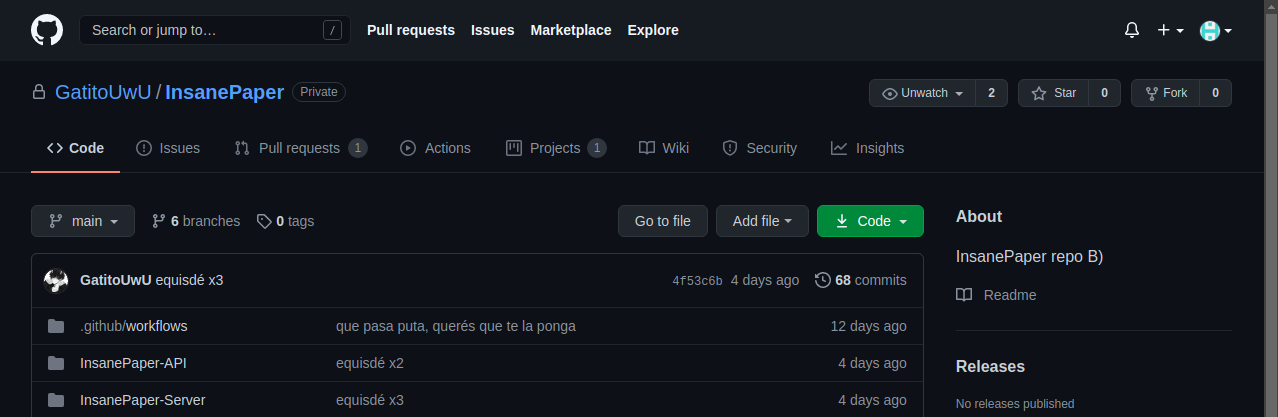Click the InsanePaper-API folder icon
Viewport: 1278px width, 417px height.
[56, 363]
